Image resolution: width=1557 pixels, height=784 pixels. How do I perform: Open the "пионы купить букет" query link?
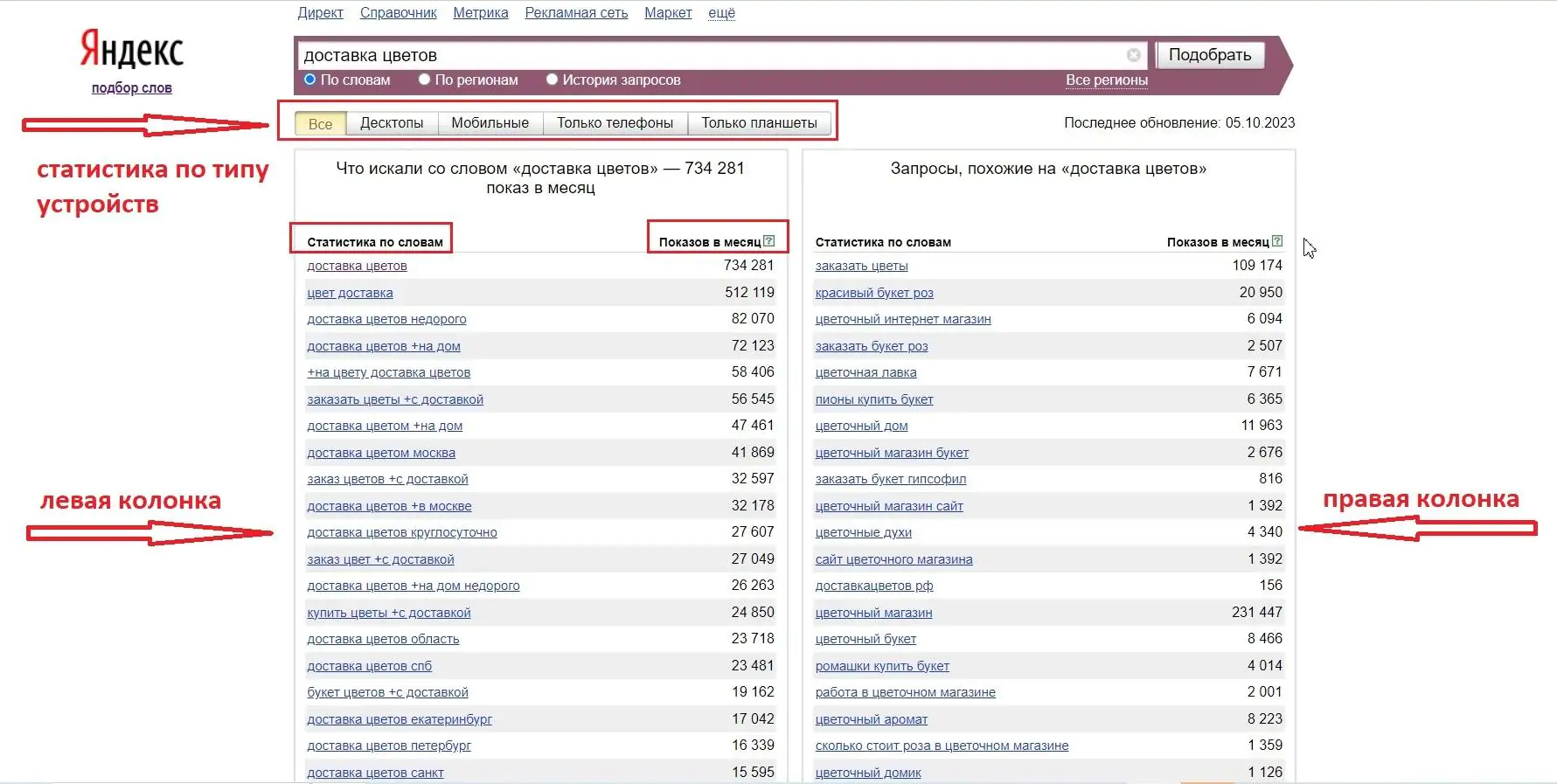[874, 399]
